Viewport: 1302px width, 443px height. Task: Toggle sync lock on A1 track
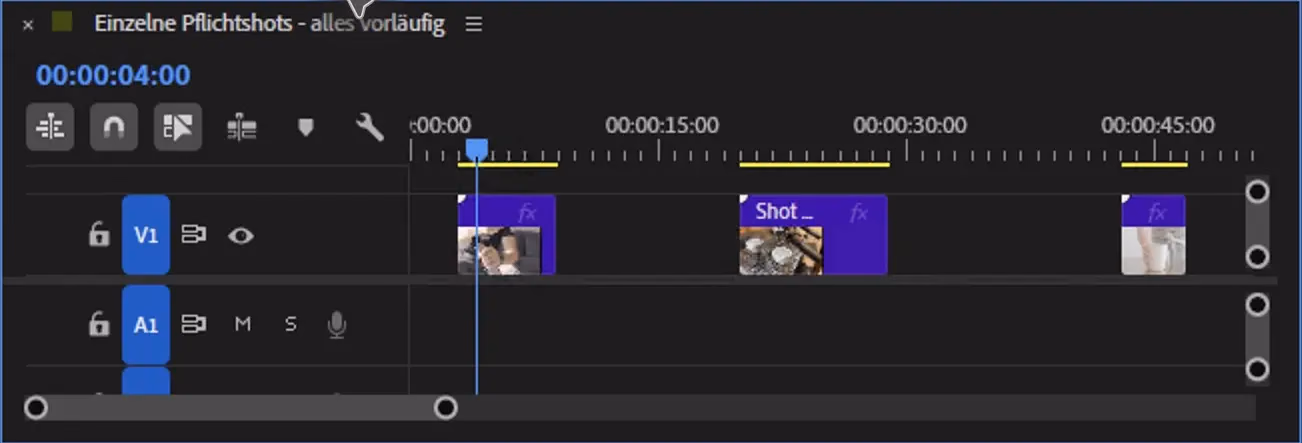click(x=194, y=324)
